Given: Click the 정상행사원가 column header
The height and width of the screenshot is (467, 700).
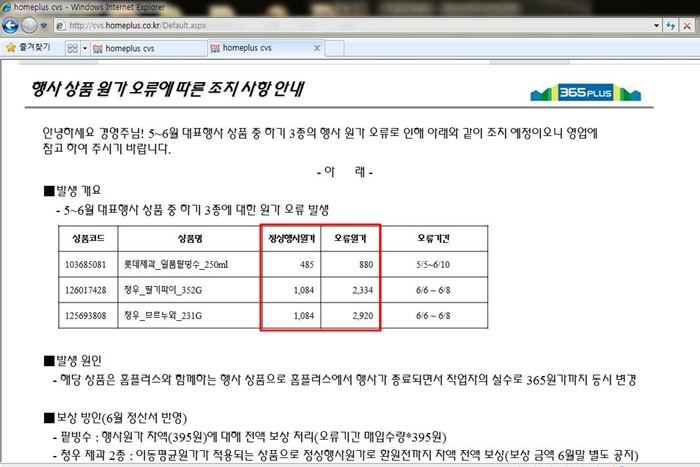Looking at the screenshot, I should pyautogui.click(x=292, y=238).
